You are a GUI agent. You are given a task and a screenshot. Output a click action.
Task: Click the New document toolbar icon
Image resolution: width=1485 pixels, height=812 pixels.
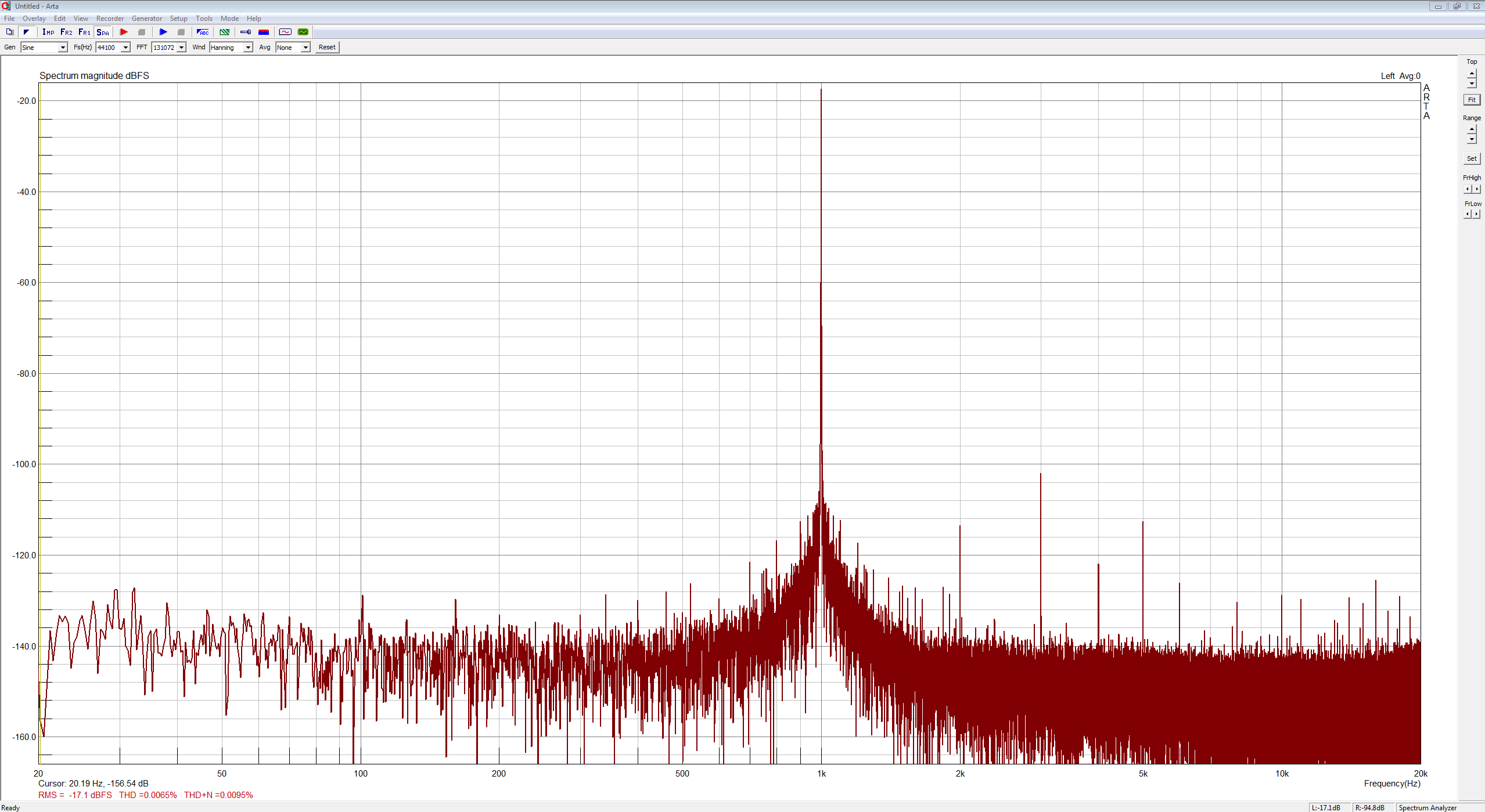(9, 32)
